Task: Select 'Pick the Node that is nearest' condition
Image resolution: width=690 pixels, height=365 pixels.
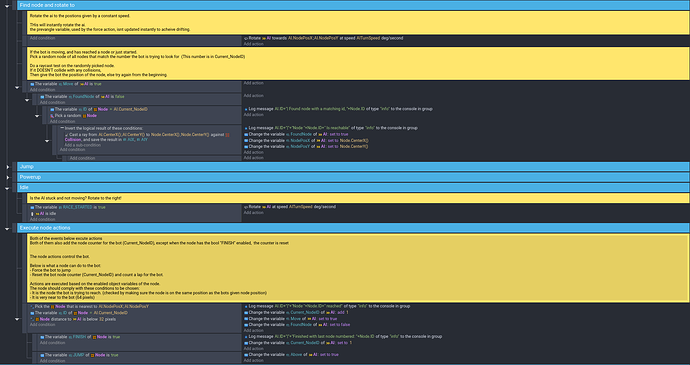Action: pos(89,306)
